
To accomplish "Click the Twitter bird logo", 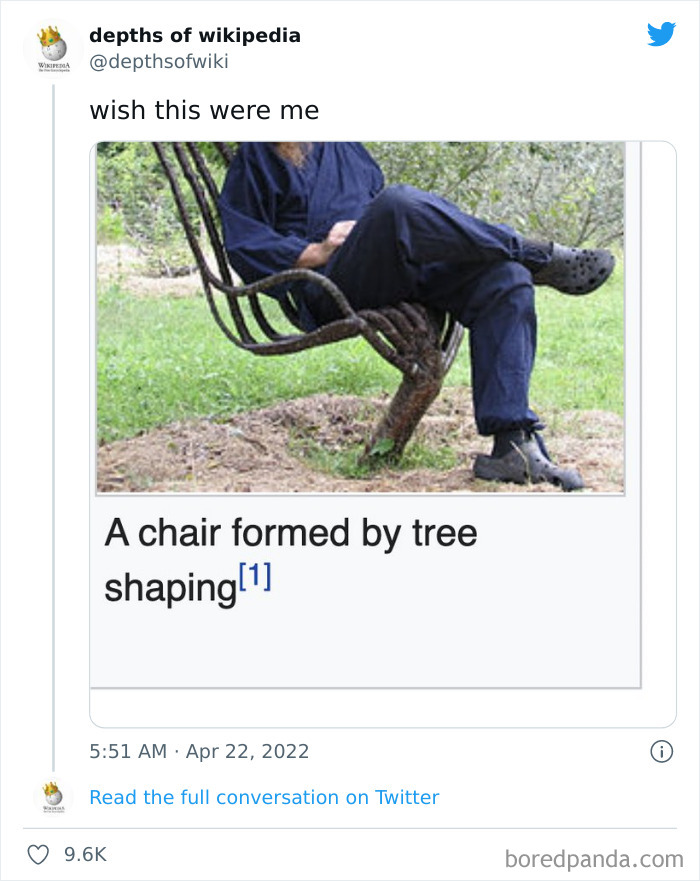I will tap(661, 35).
